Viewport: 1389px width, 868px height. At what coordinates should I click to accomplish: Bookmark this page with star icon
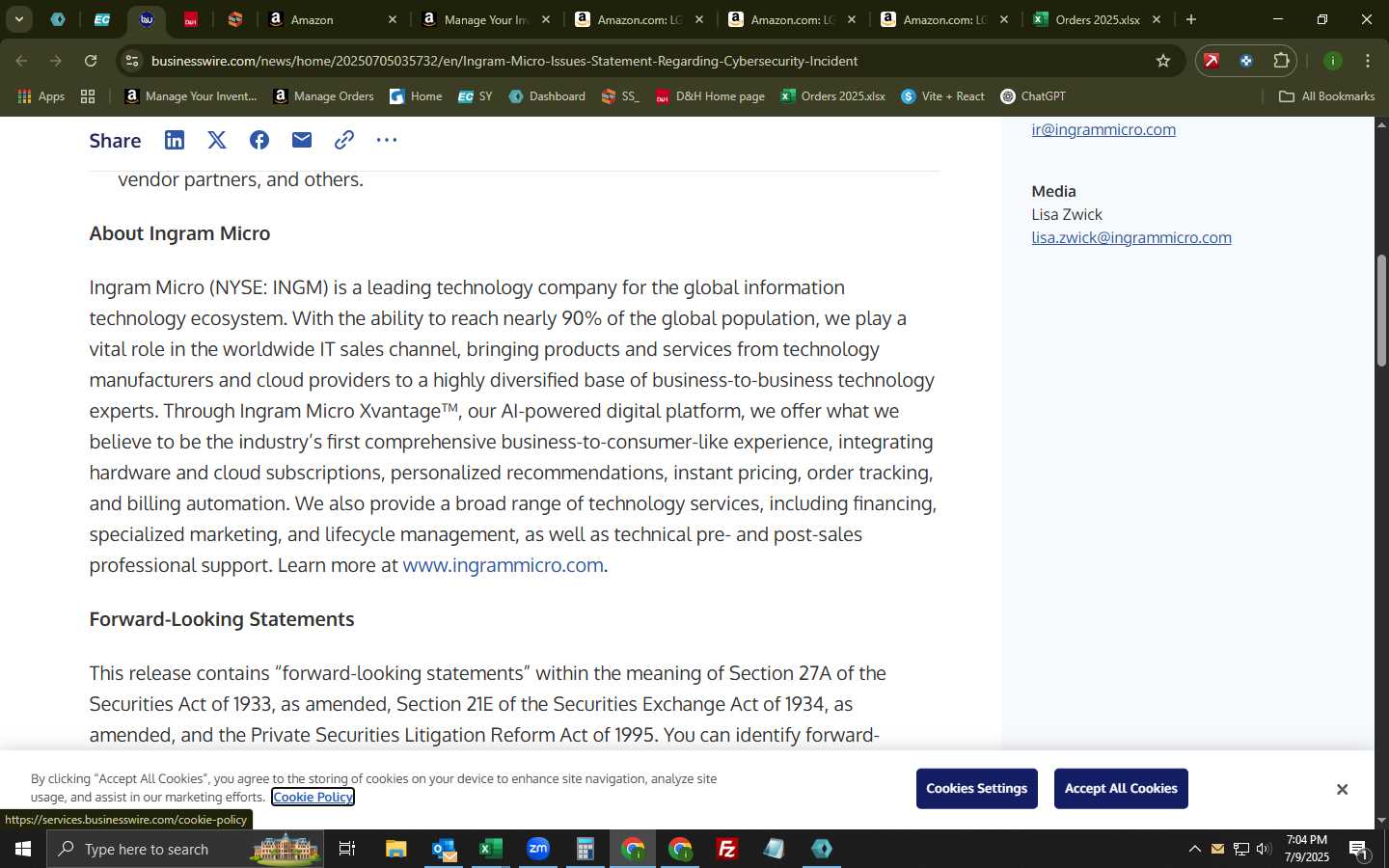[x=1163, y=61]
